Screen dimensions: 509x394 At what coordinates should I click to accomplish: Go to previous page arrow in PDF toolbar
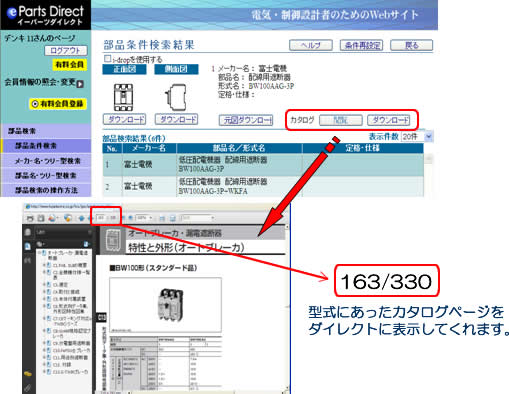point(82,218)
